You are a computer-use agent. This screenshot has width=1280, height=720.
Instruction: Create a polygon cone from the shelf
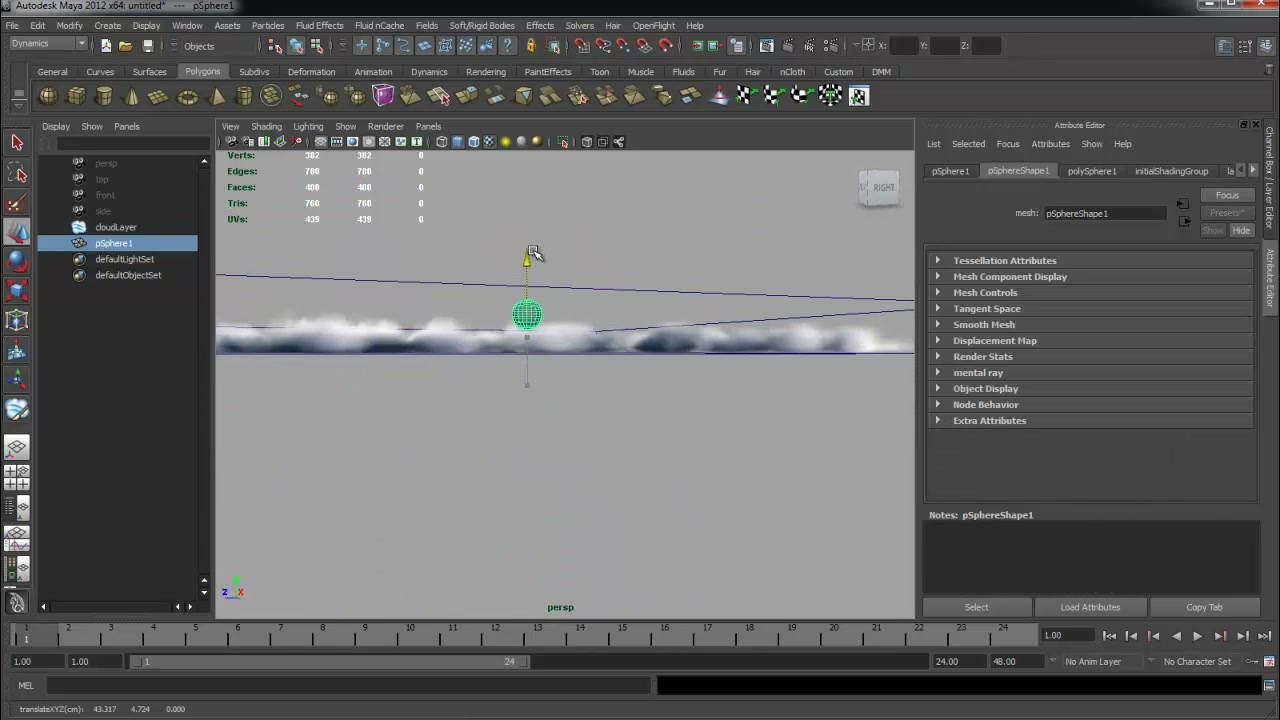(132, 96)
